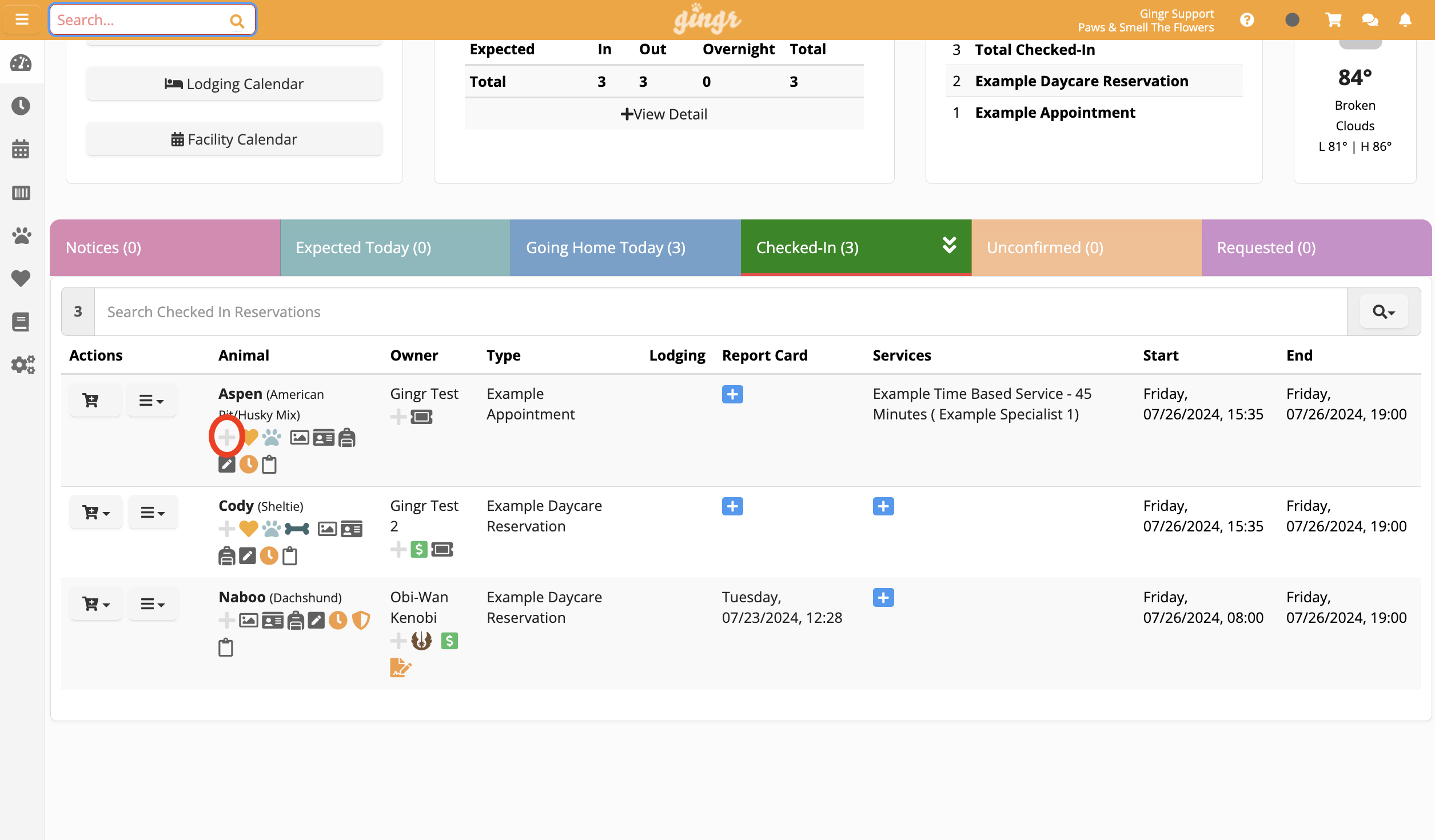Screen dimensions: 1435x840
Task: Switch to the Requested (0) tab
Action: (x=1317, y=247)
